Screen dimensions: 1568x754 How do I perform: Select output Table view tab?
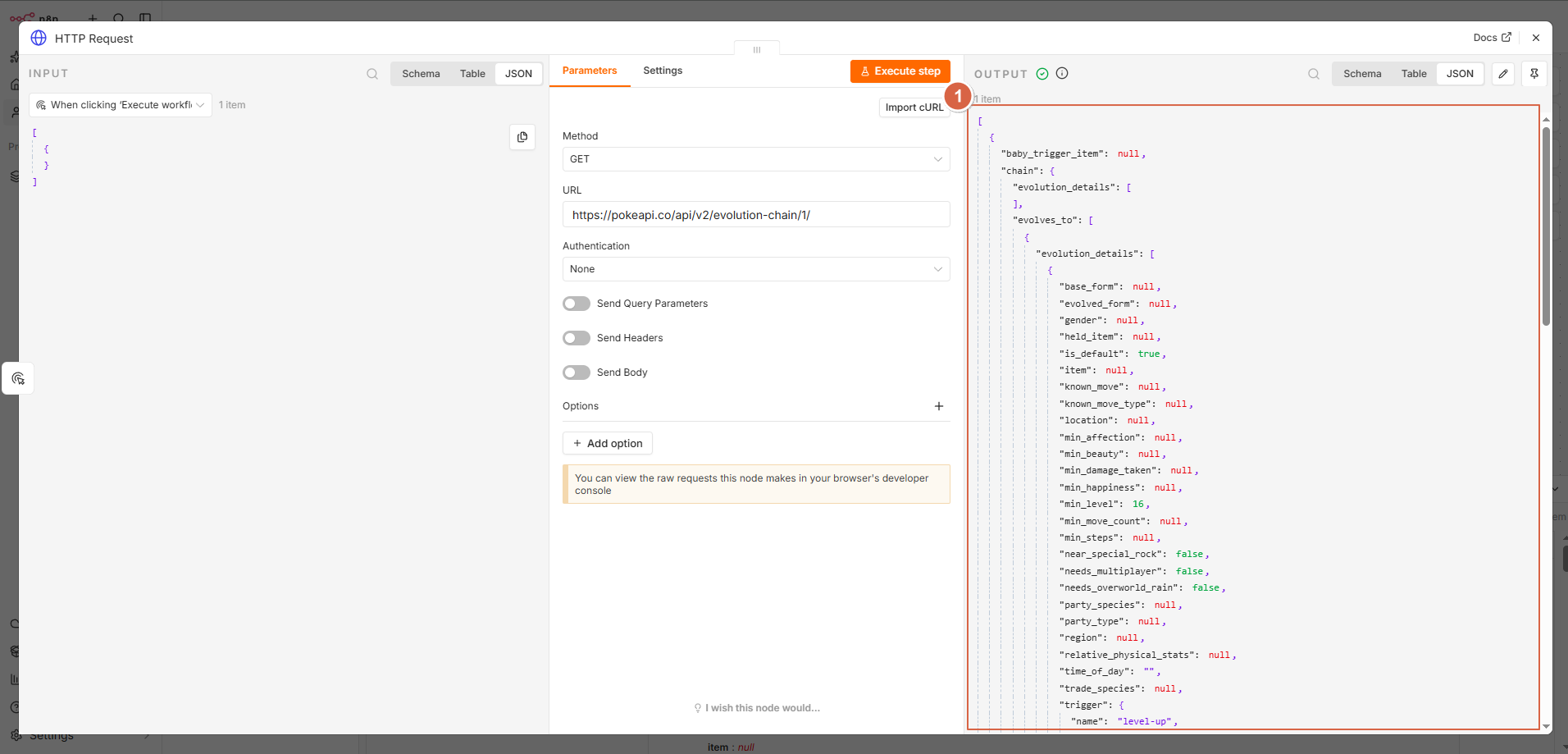(1414, 74)
